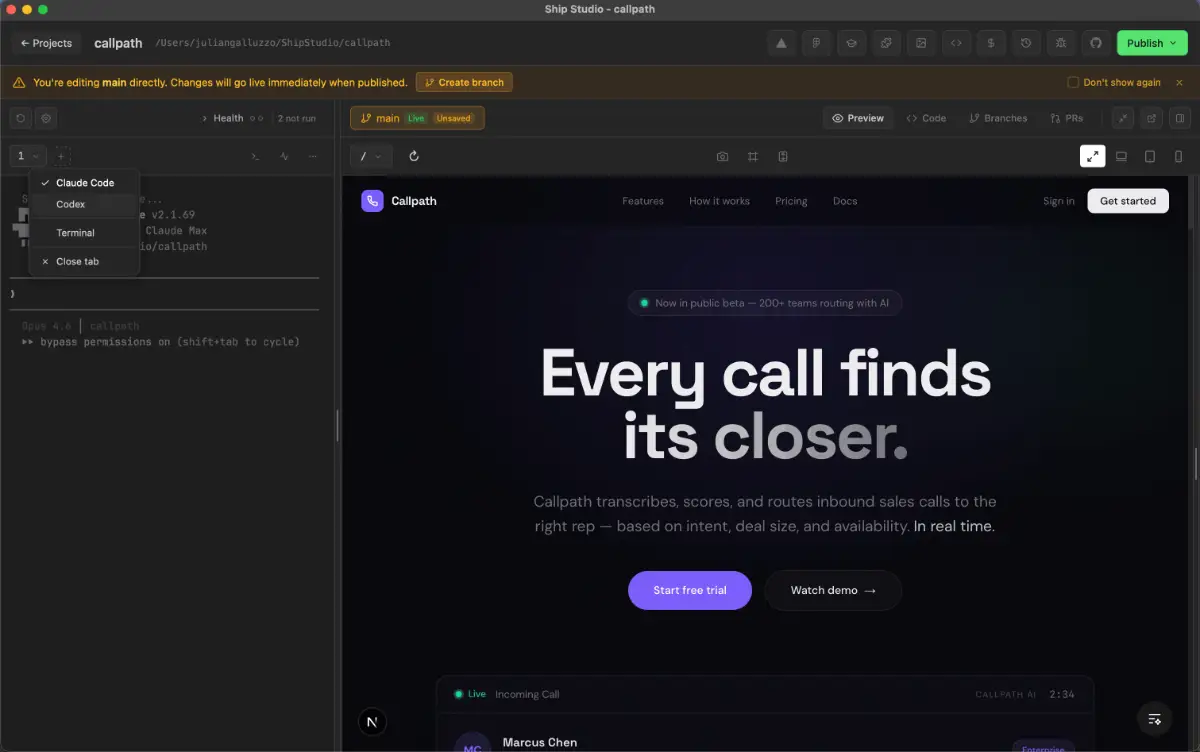Go back to Projects
The height and width of the screenshot is (752, 1200).
(x=46, y=43)
